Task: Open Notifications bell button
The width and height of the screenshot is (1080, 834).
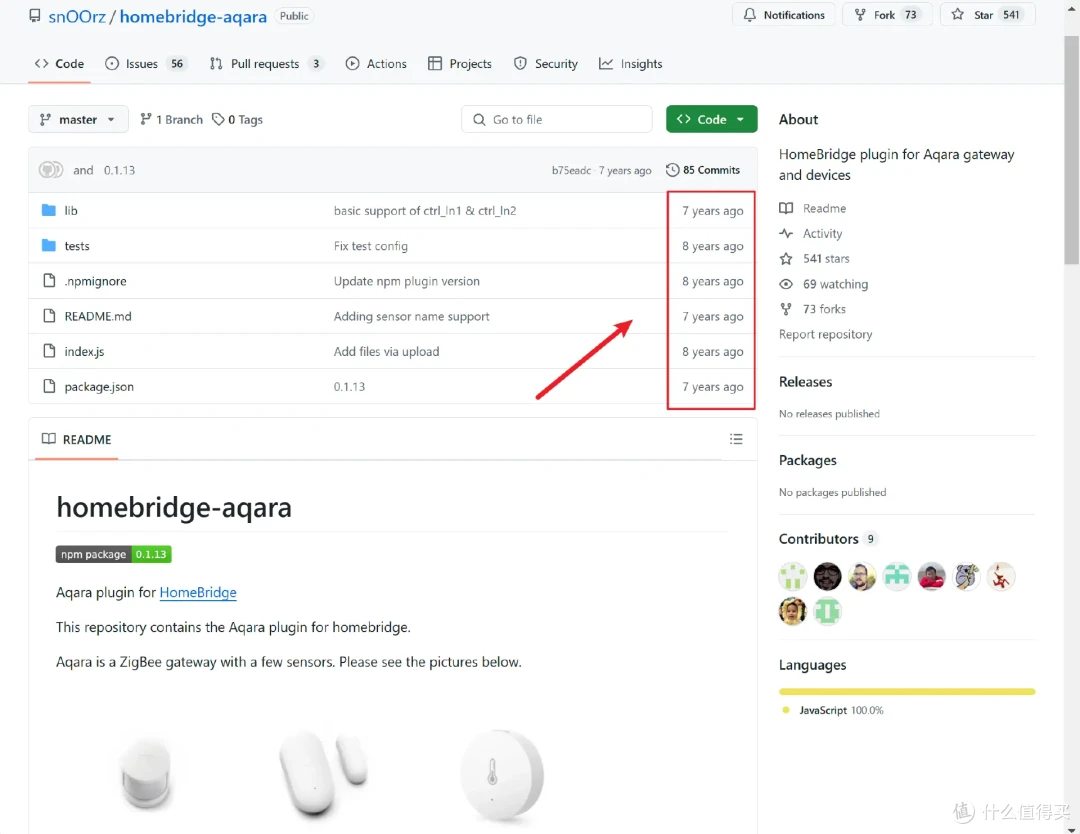Action: point(783,14)
